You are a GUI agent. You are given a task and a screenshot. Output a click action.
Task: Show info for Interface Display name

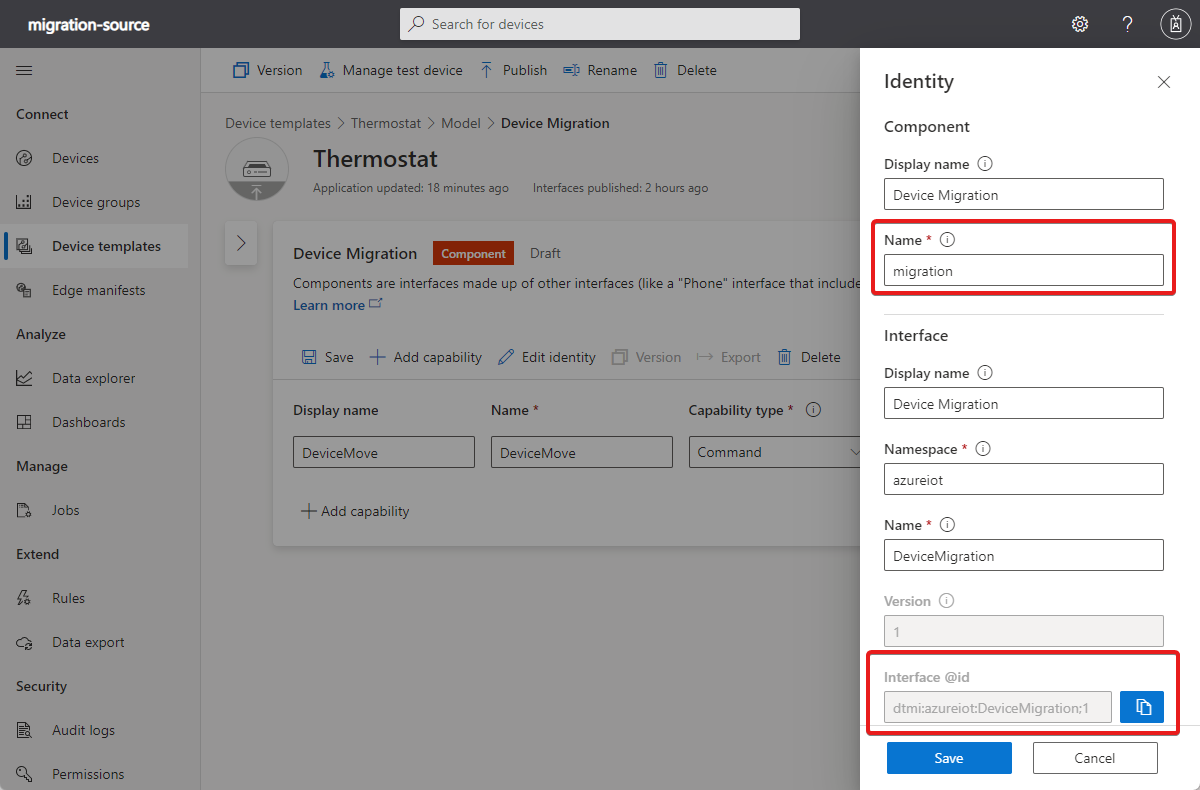pos(985,373)
